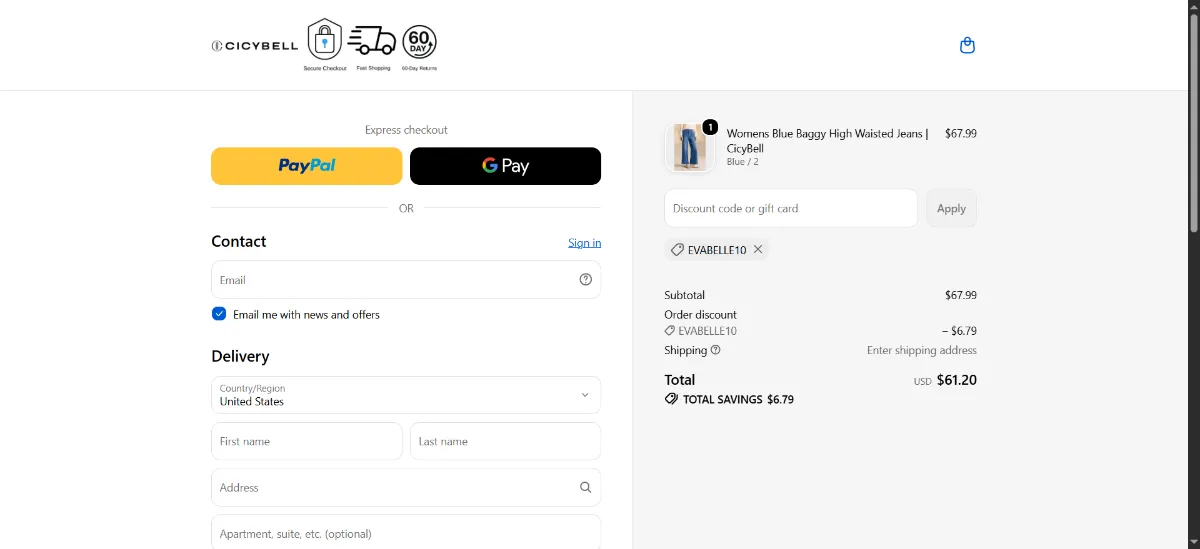Focus the Discount code or gift card field
The image size is (1200, 549).
(791, 208)
